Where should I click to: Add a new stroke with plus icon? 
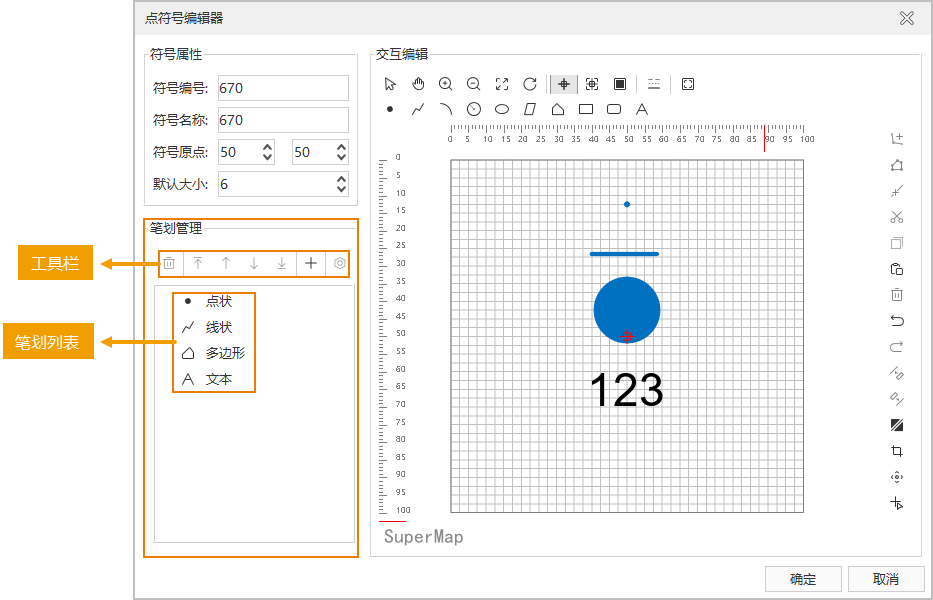(311, 263)
